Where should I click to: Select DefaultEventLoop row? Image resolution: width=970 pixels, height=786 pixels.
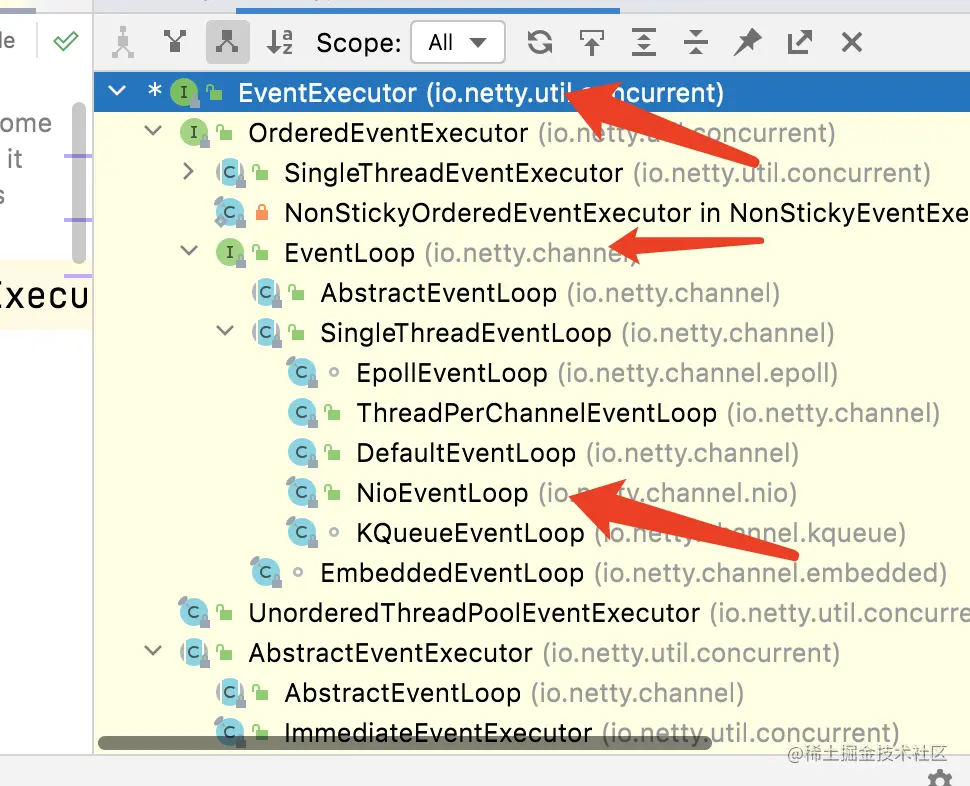pyautogui.click(x=532, y=453)
